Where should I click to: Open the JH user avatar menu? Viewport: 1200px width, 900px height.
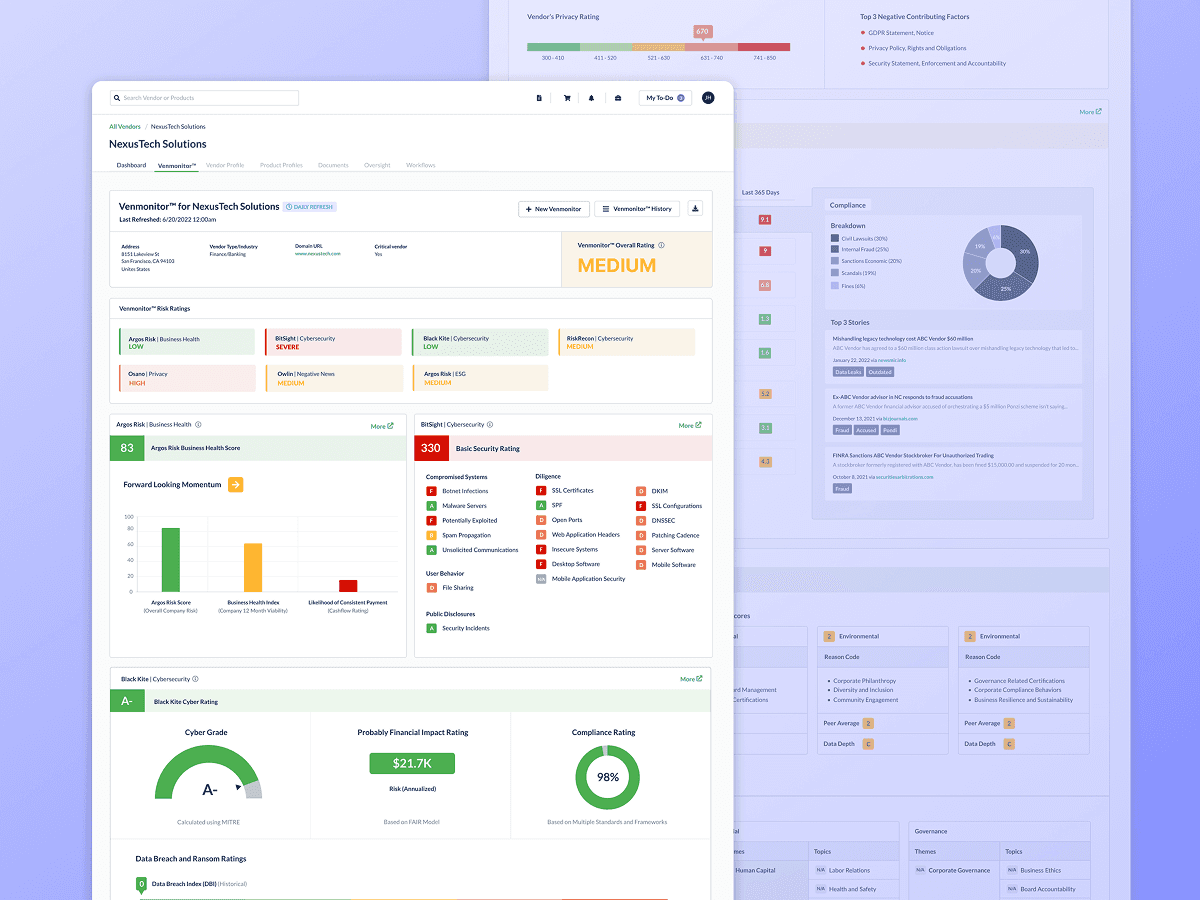tap(708, 98)
